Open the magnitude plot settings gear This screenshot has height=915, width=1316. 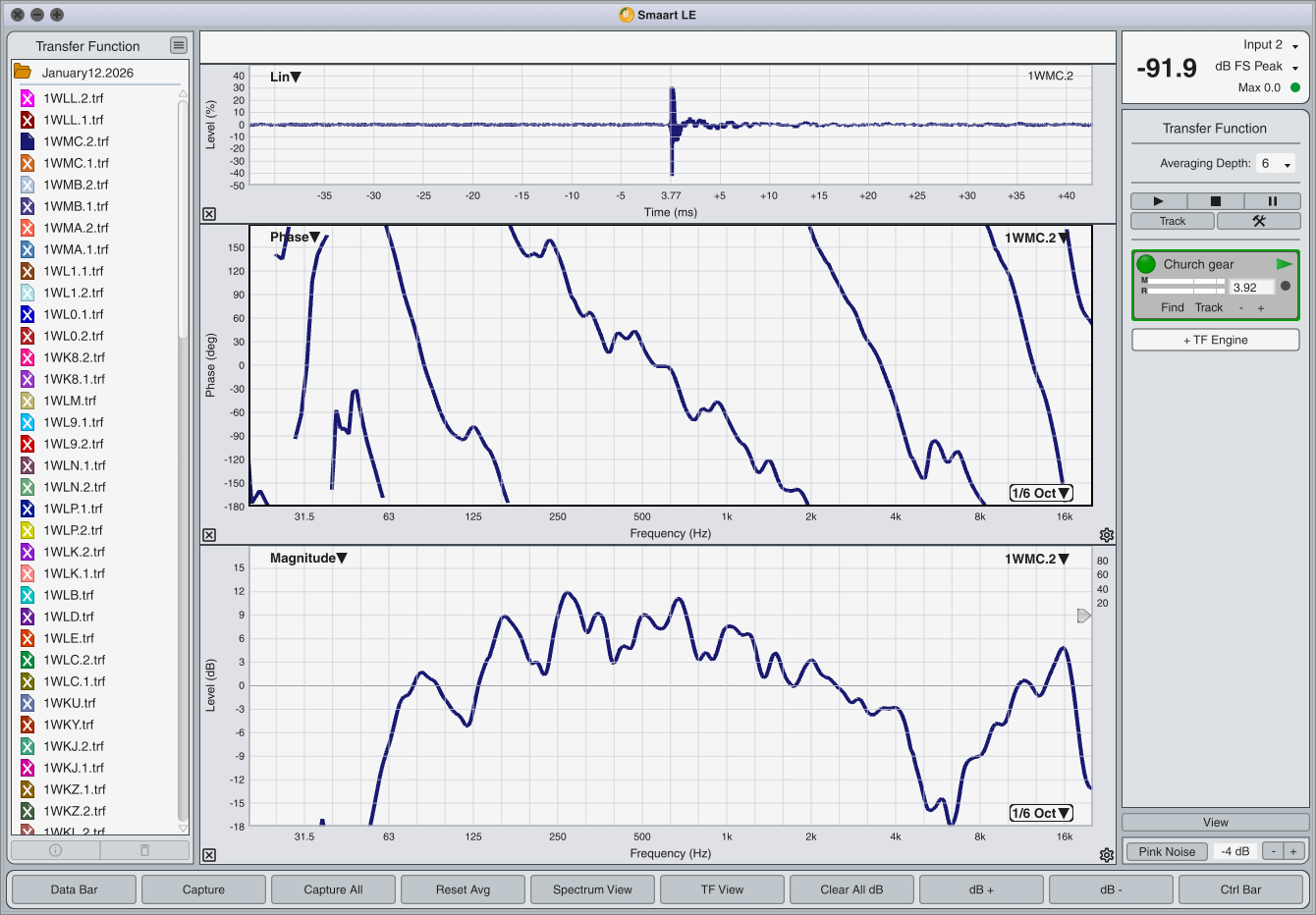click(1107, 855)
